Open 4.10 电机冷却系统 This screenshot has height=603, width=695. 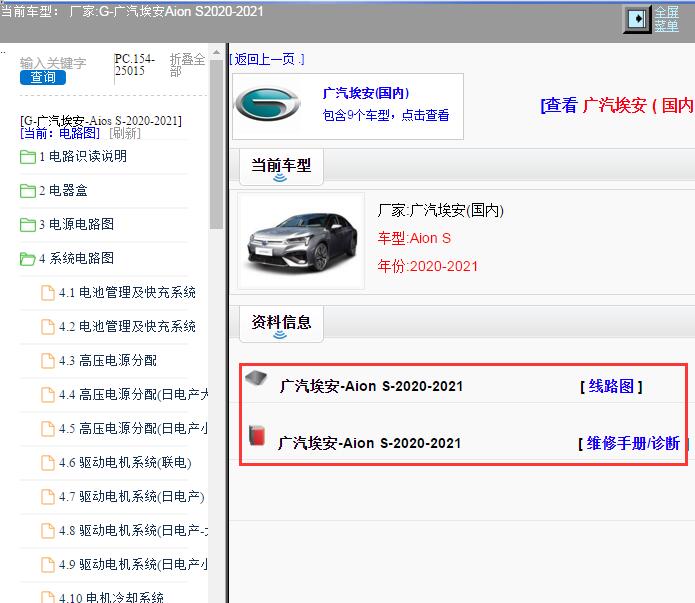click(x=111, y=597)
